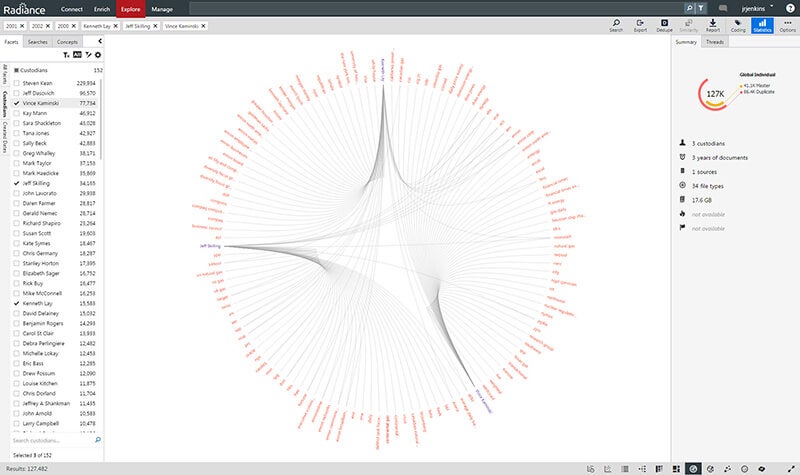Screen dimensions: 800x475
Task: Open the jrjenkins user menu
Action: (x=757, y=9)
